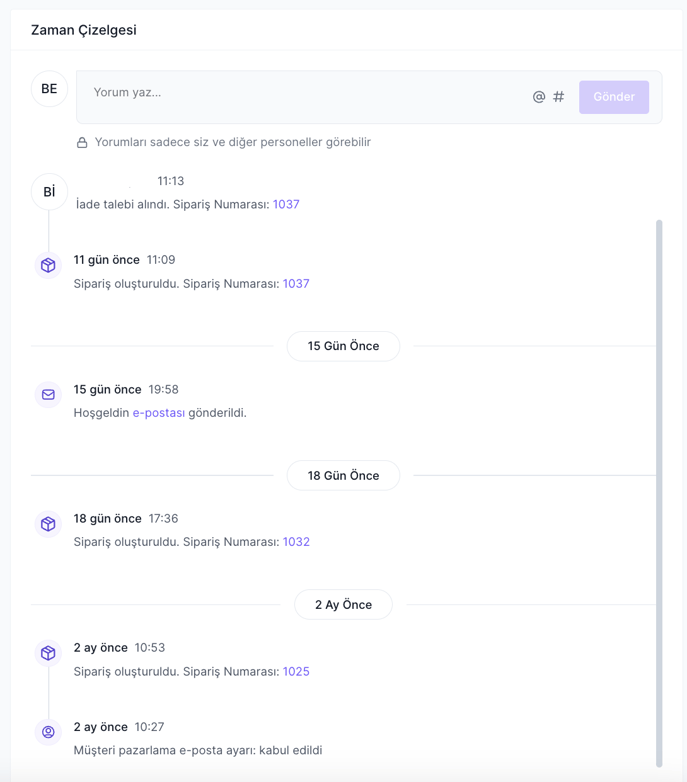Open the order number 1032 link
Screen dimensions: 687x782
[296, 542]
